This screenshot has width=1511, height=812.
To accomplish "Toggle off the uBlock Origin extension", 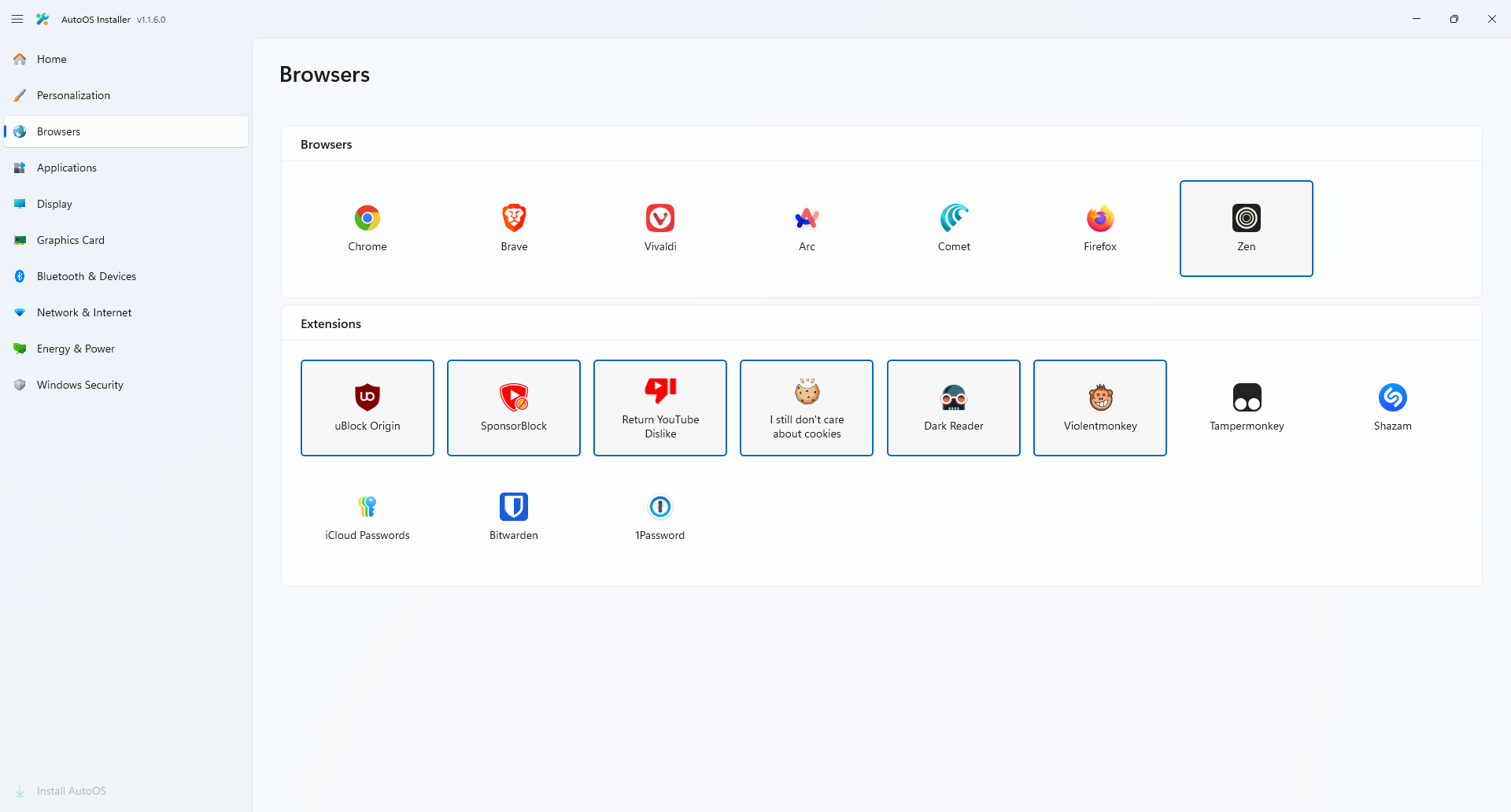I will pos(368,408).
